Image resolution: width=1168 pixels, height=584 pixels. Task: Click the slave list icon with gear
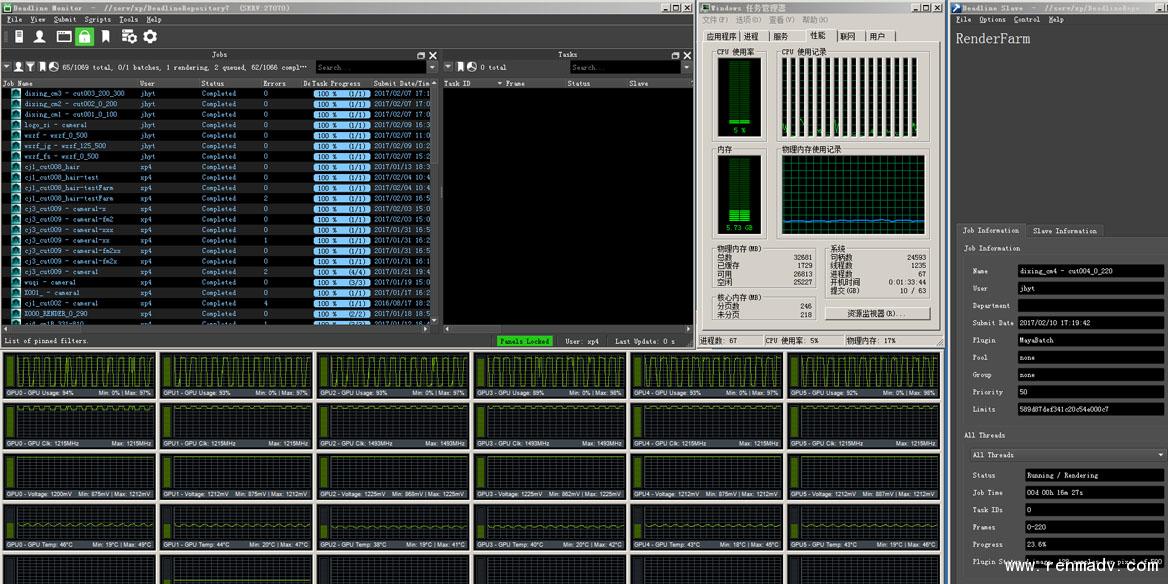(129, 36)
